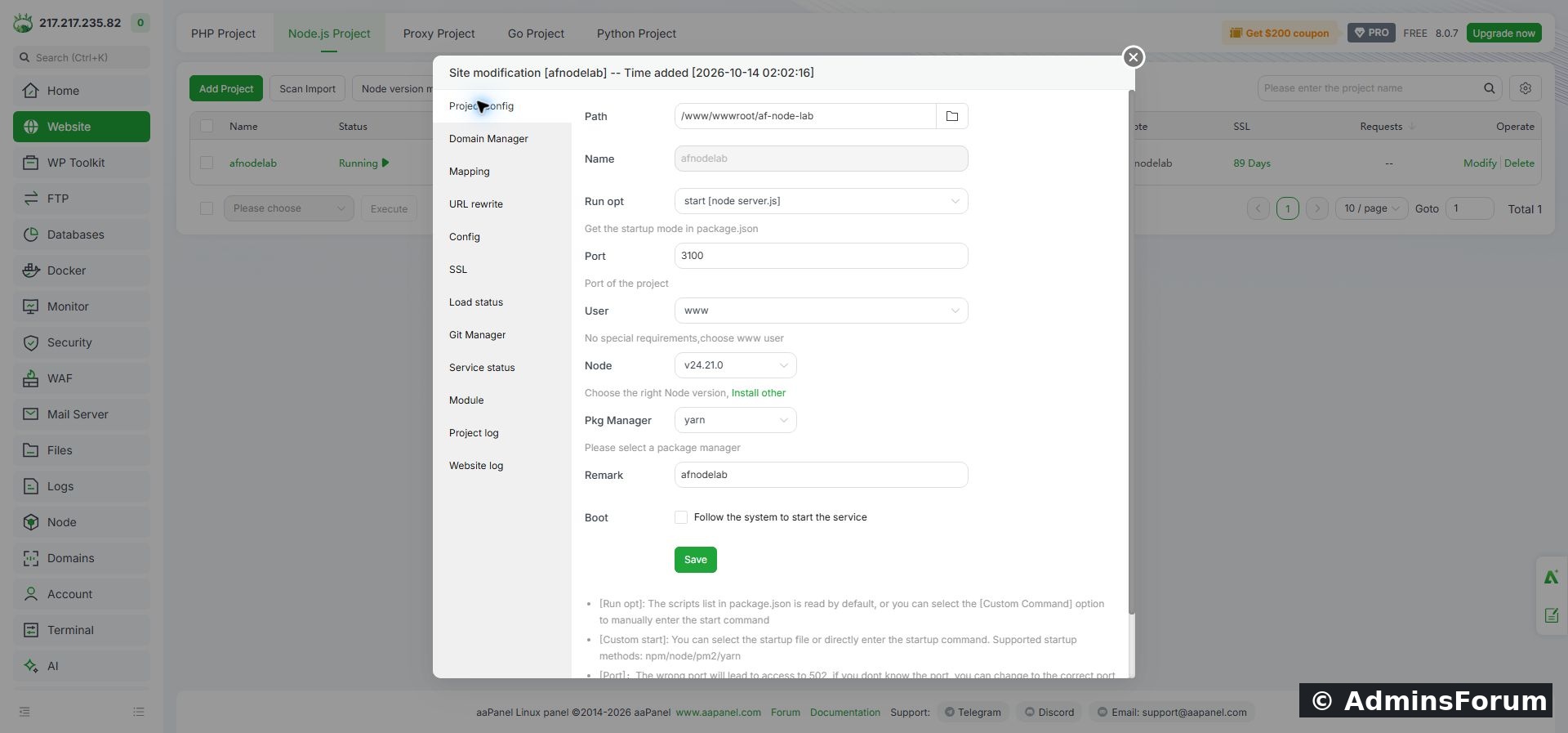Open Security in the sidebar

82,342
